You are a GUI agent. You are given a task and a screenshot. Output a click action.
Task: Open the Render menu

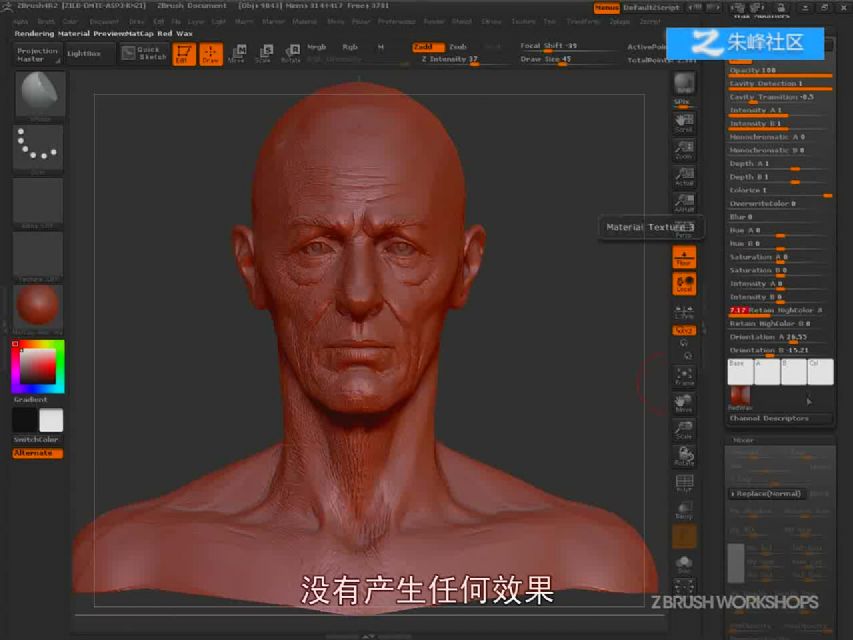tap(434, 22)
